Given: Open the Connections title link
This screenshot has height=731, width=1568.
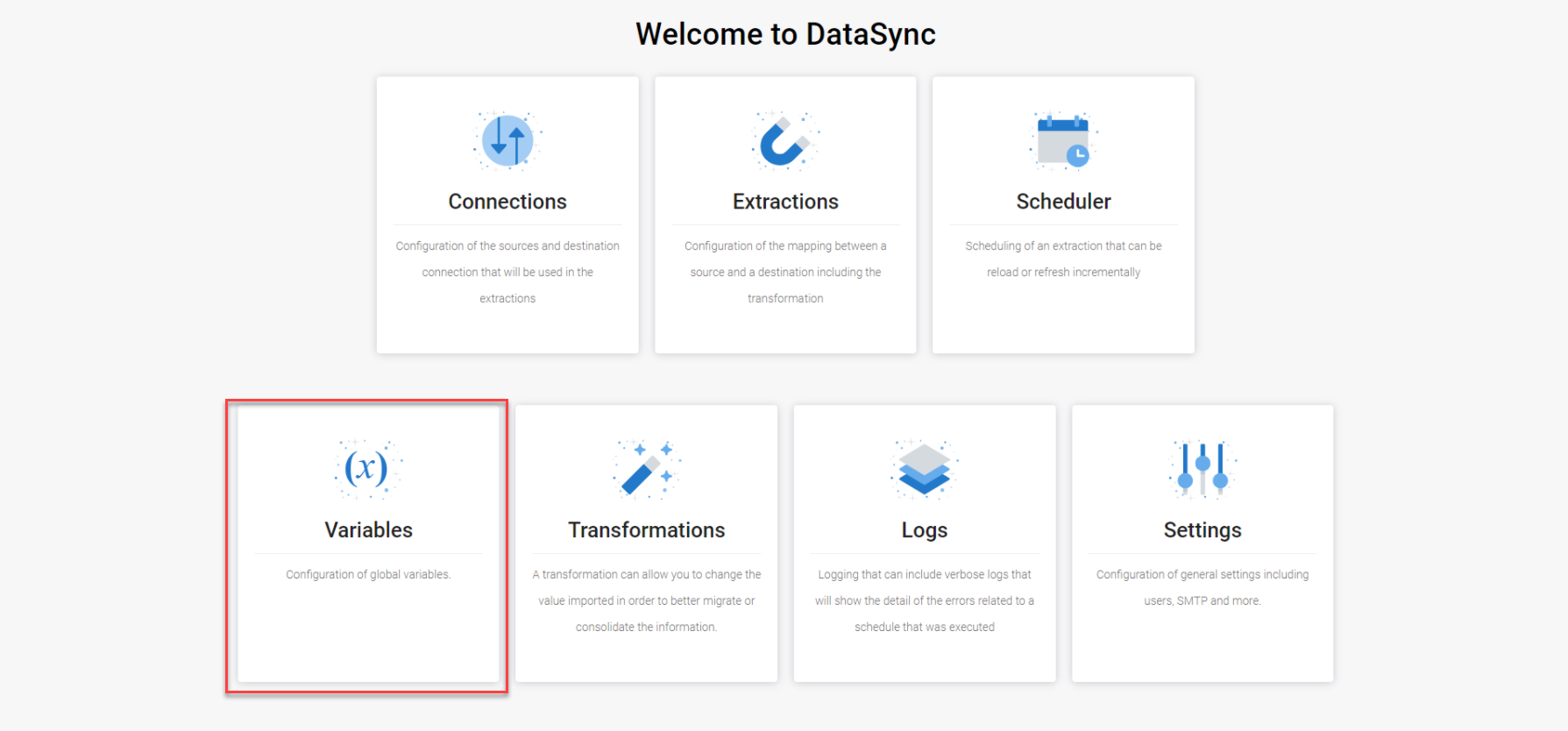Looking at the screenshot, I should pos(507,202).
